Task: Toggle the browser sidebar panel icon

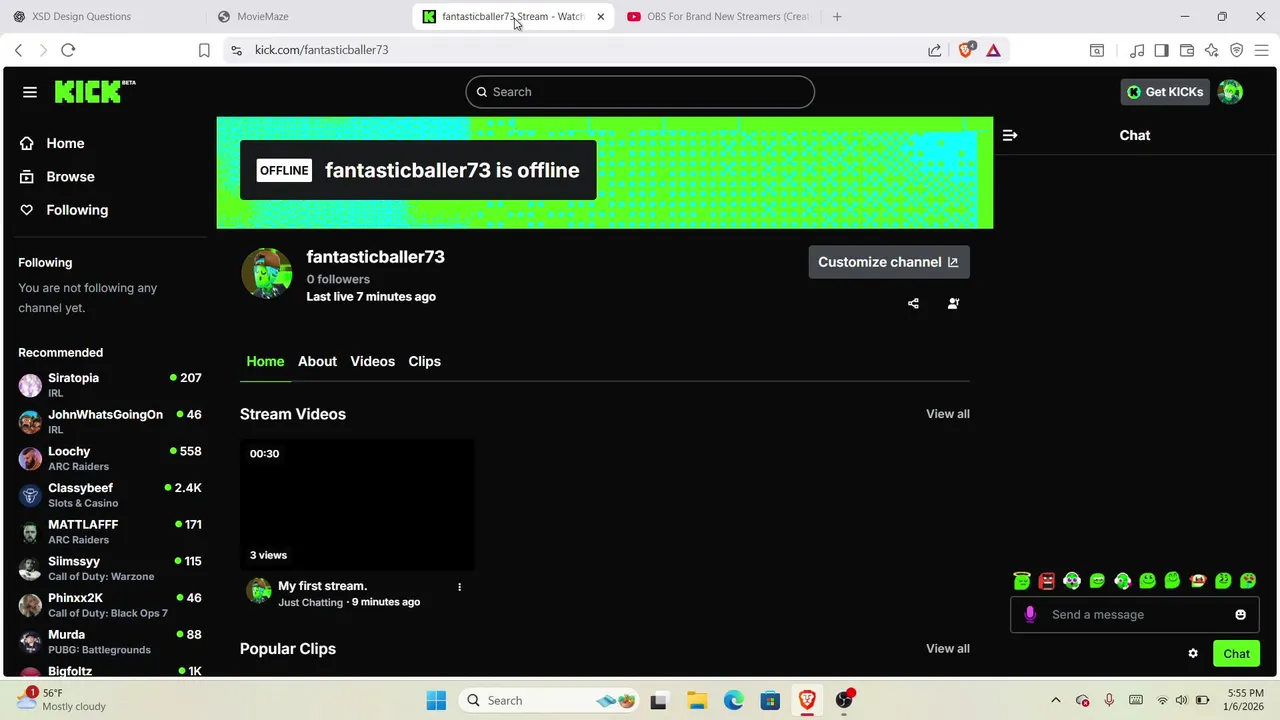Action: (x=1161, y=50)
